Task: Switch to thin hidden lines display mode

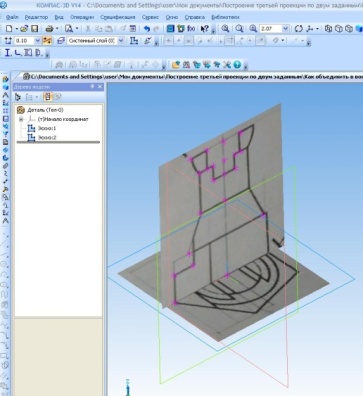Action: (x=349, y=29)
